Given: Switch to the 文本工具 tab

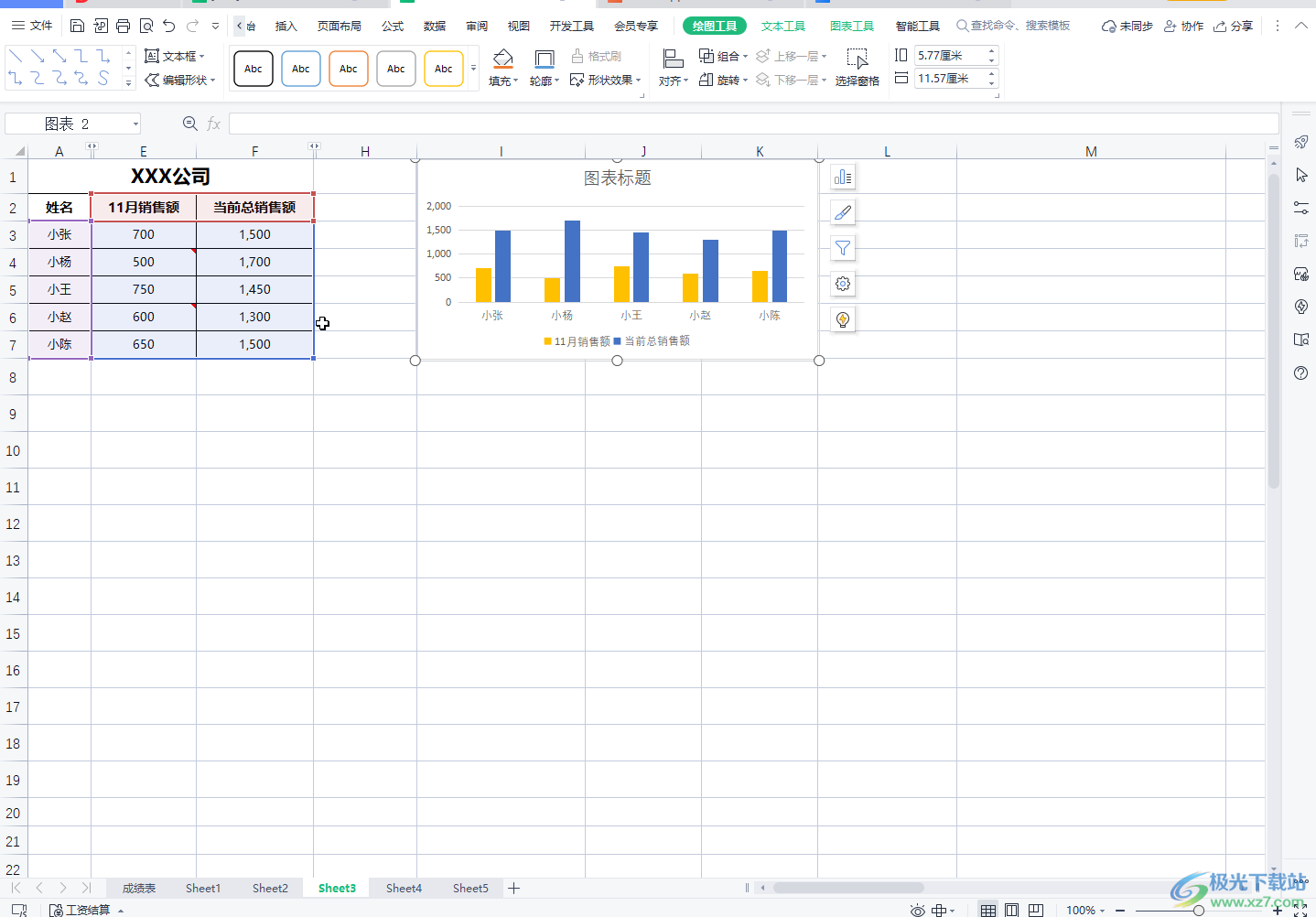Looking at the screenshot, I should [783, 26].
